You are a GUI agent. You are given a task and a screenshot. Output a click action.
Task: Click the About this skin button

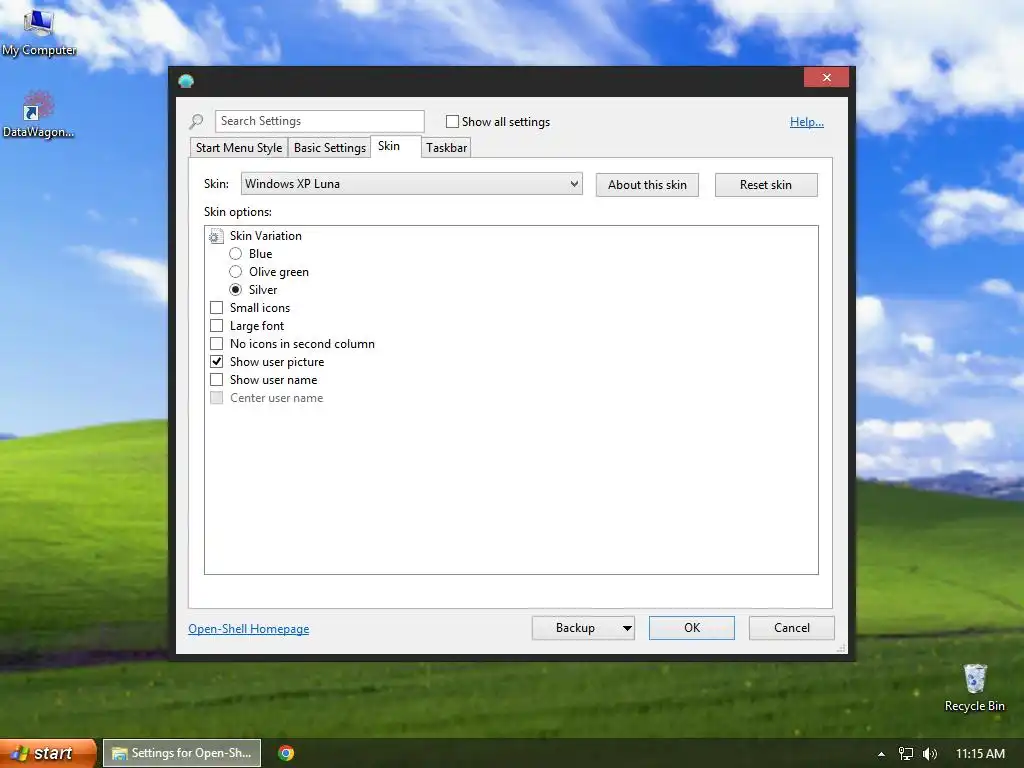coord(647,185)
